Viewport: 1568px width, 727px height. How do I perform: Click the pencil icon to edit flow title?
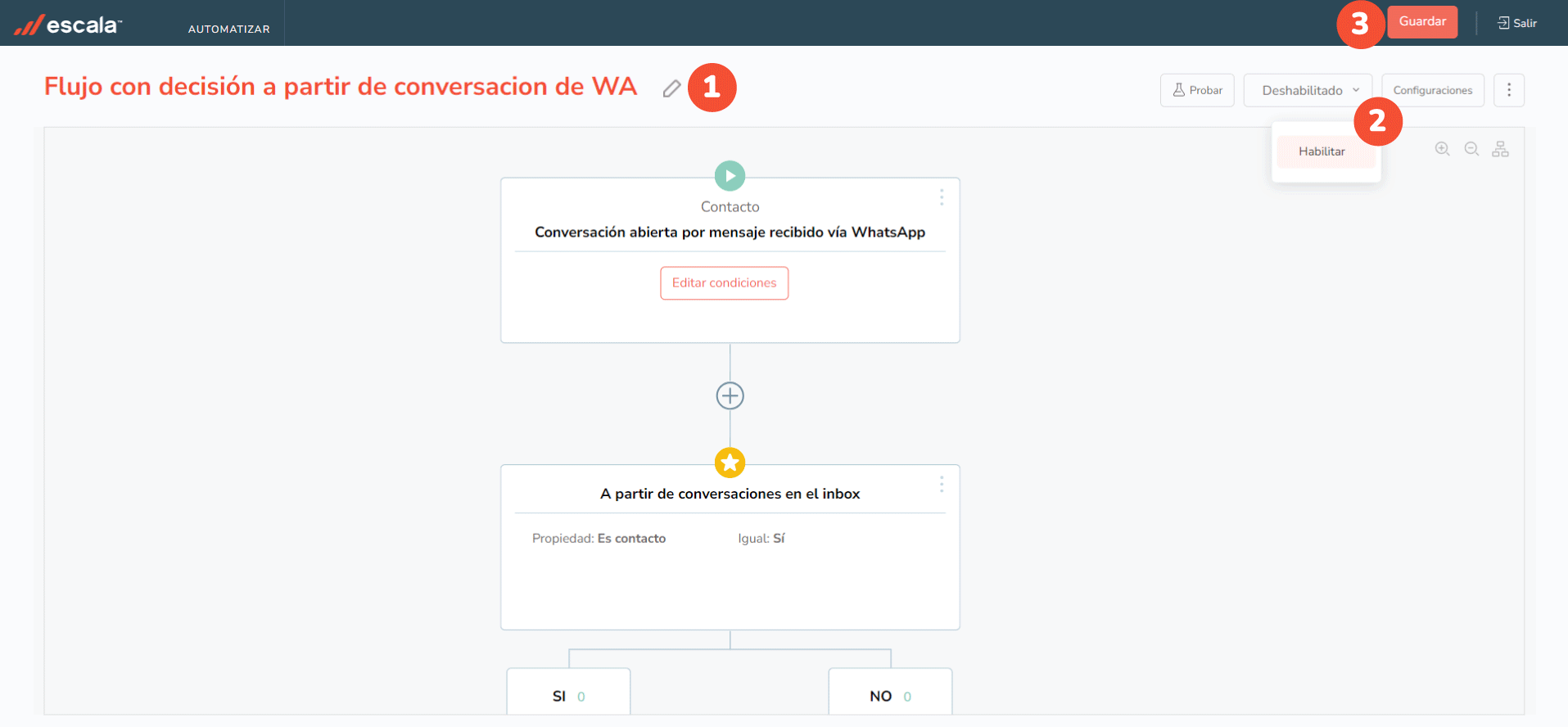(671, 88)
